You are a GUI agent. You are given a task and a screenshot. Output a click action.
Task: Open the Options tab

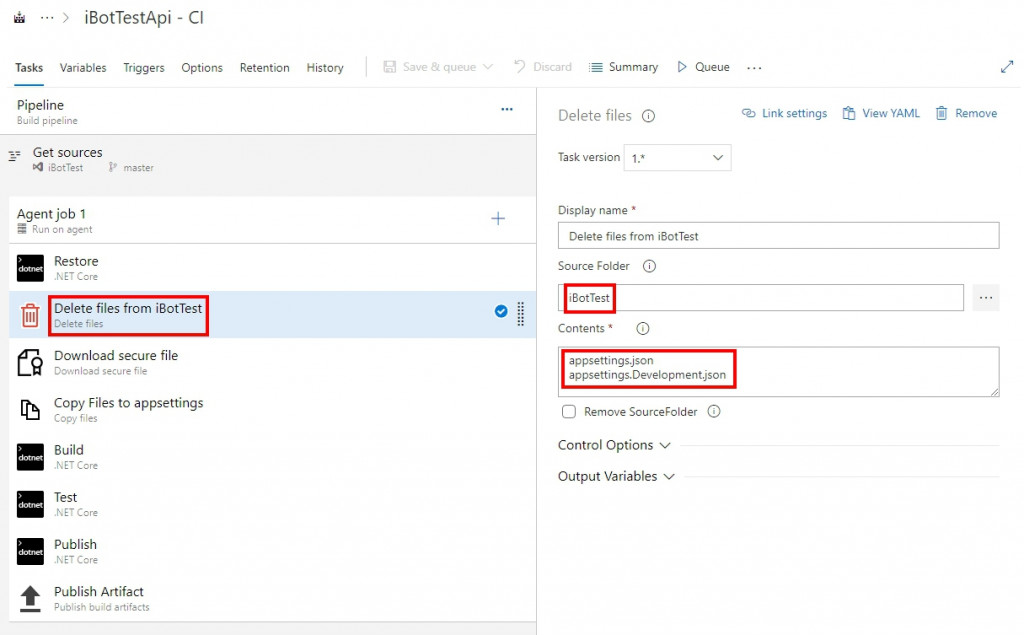coord(202,67)
